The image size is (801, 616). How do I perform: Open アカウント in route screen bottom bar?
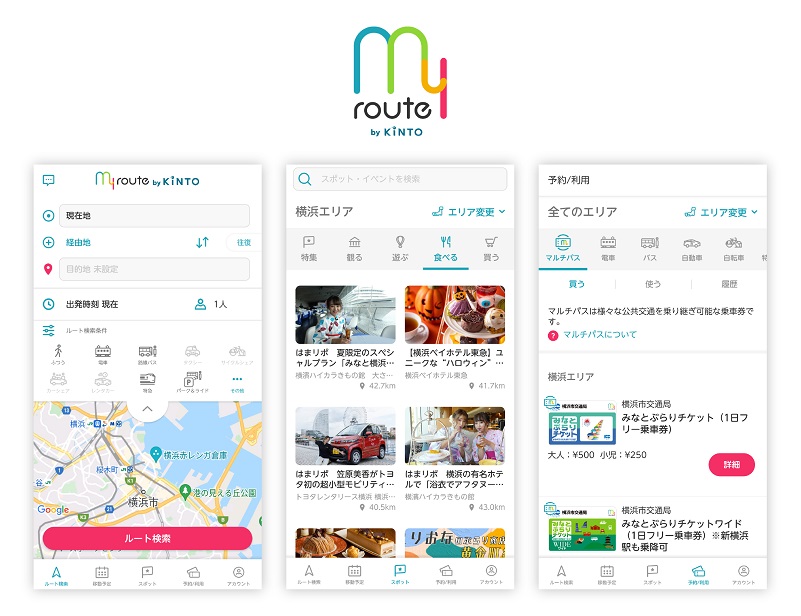coord(239,576)
